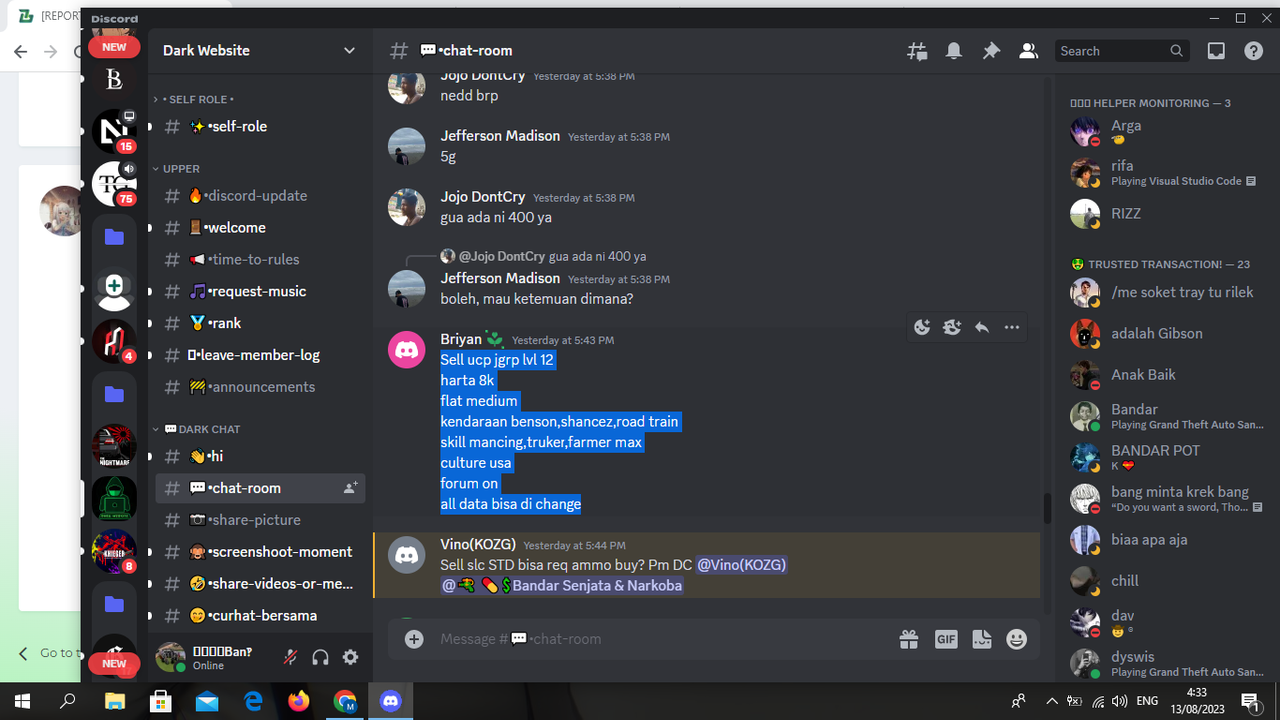This screenshot has width=1280, height=720.
Task: Open more options for Briyan's message
Action: [1012, 327]
